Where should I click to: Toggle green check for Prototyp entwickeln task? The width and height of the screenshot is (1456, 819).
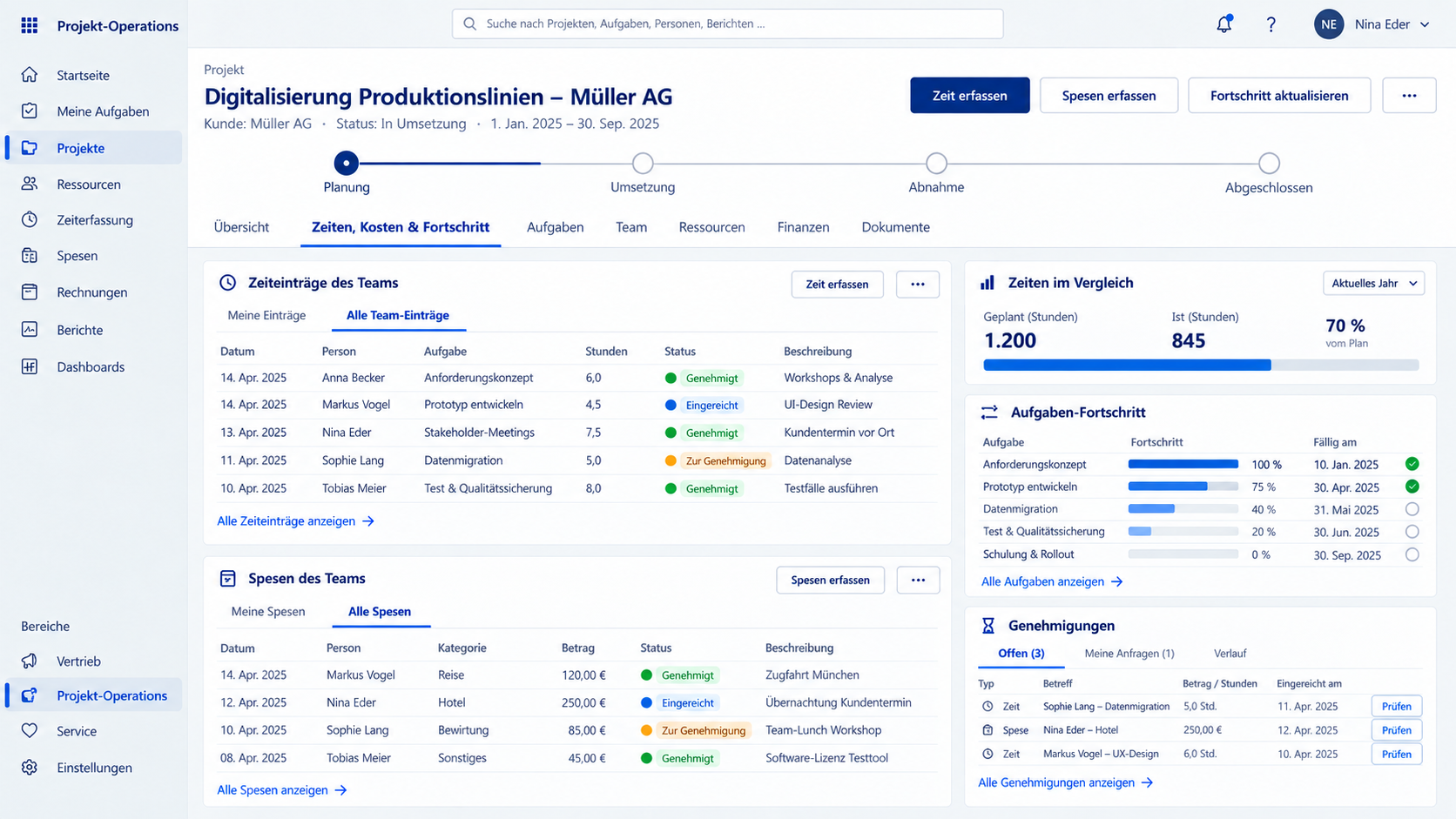1412,487
